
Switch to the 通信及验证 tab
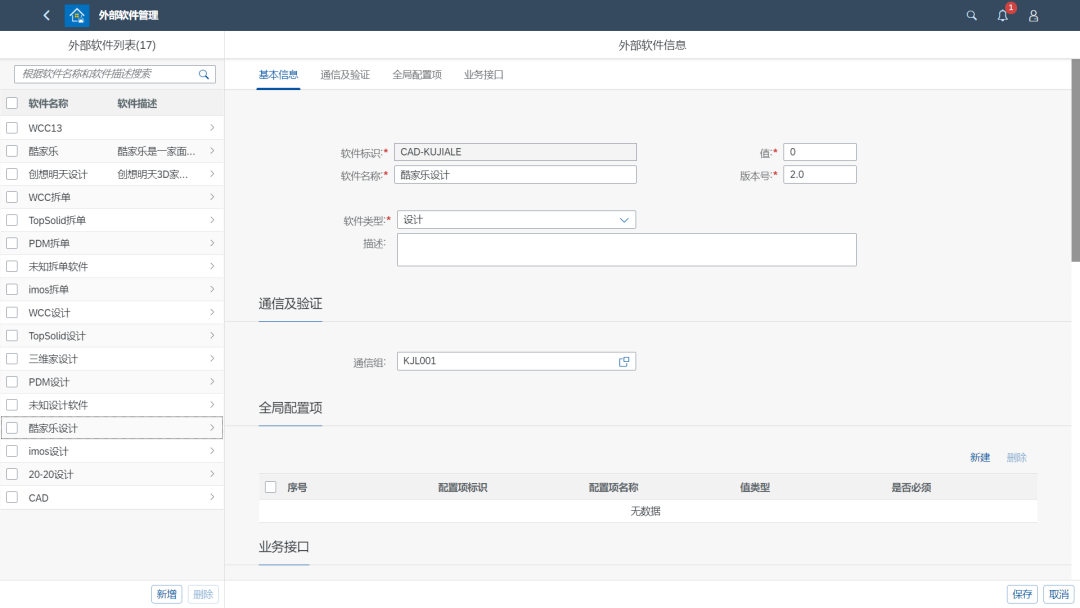[x=345, y=75]
